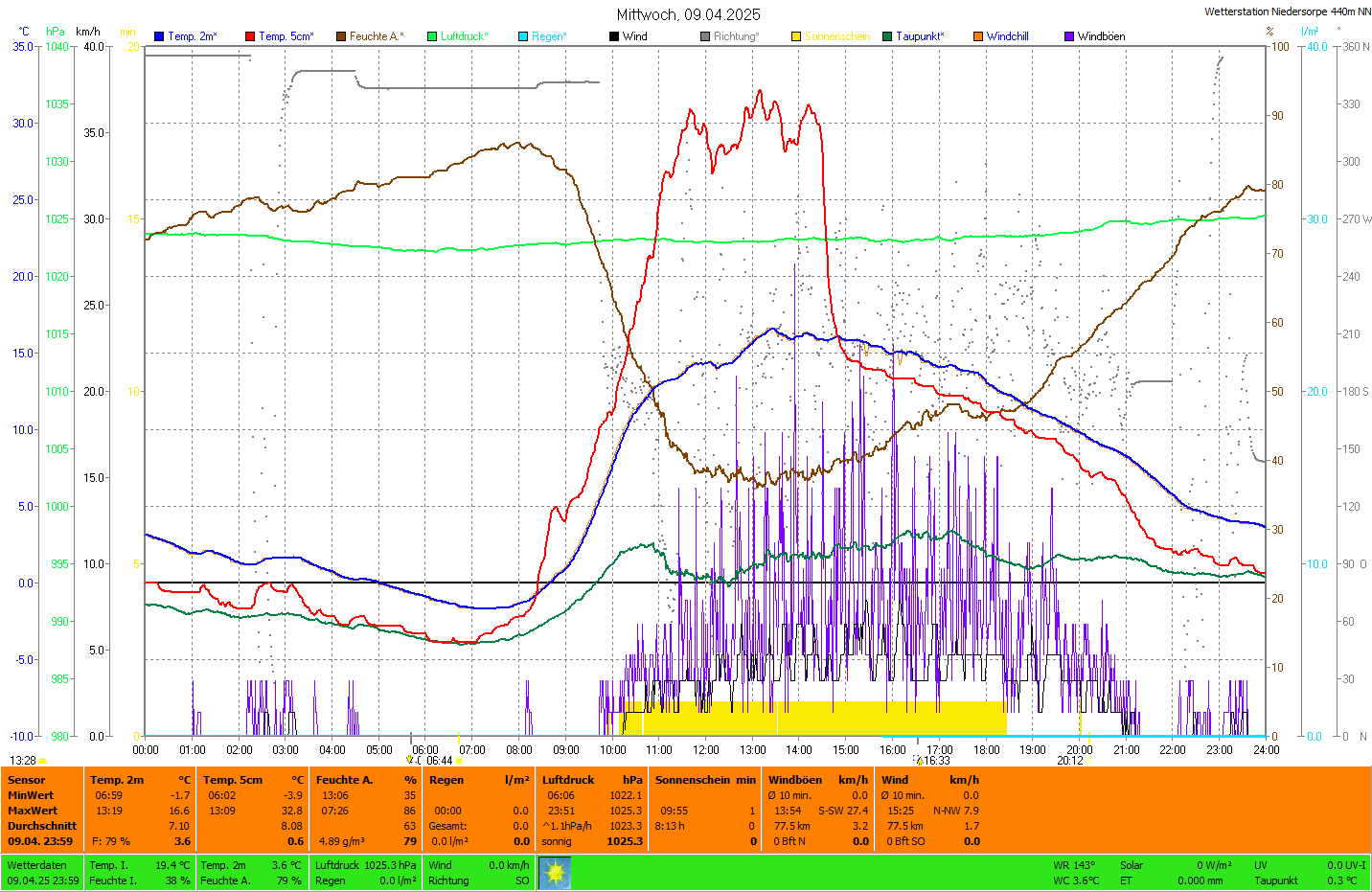The image size is (1372, 892).
Task: Click the yellow Sonnenschein legend square
Action: pyautogui.click(x=796, y=36)
